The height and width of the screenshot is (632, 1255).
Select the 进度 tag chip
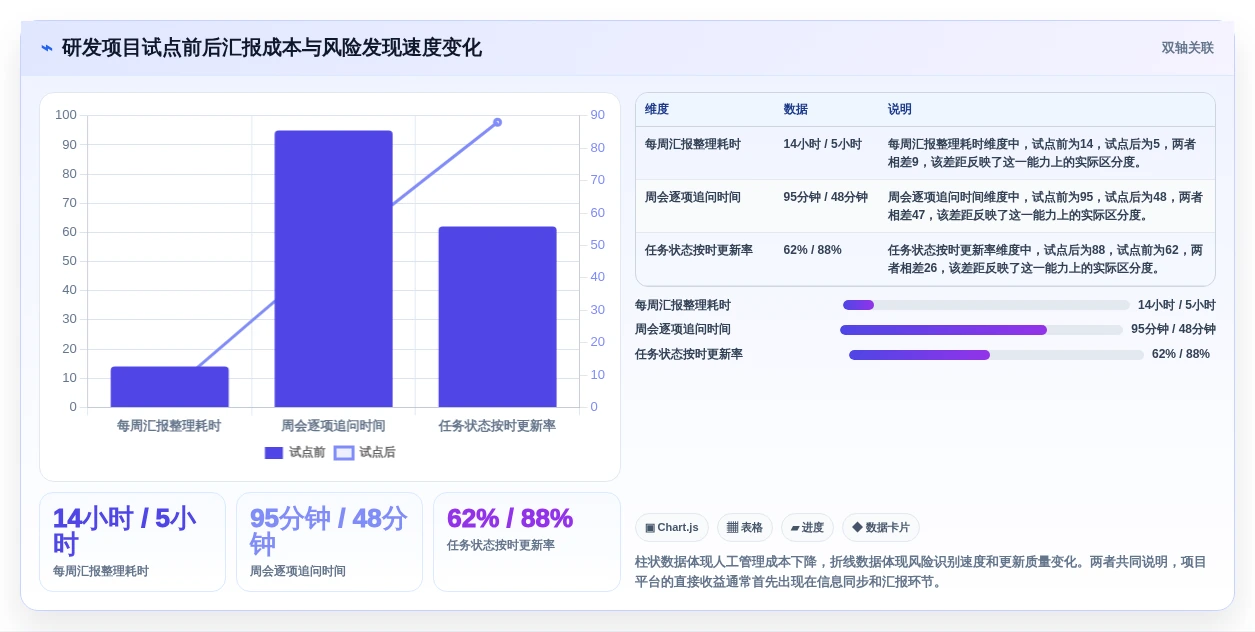pos(807,527)
